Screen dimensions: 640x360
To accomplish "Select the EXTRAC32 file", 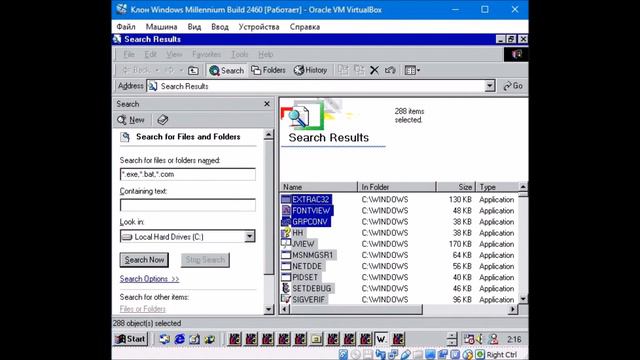I will tap(310, 200).
